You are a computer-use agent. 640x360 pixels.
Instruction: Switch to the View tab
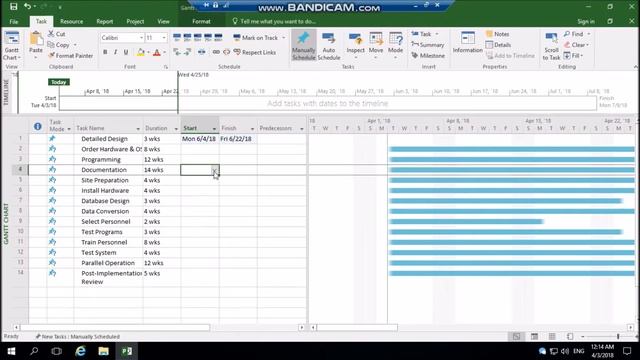[163, 21]
